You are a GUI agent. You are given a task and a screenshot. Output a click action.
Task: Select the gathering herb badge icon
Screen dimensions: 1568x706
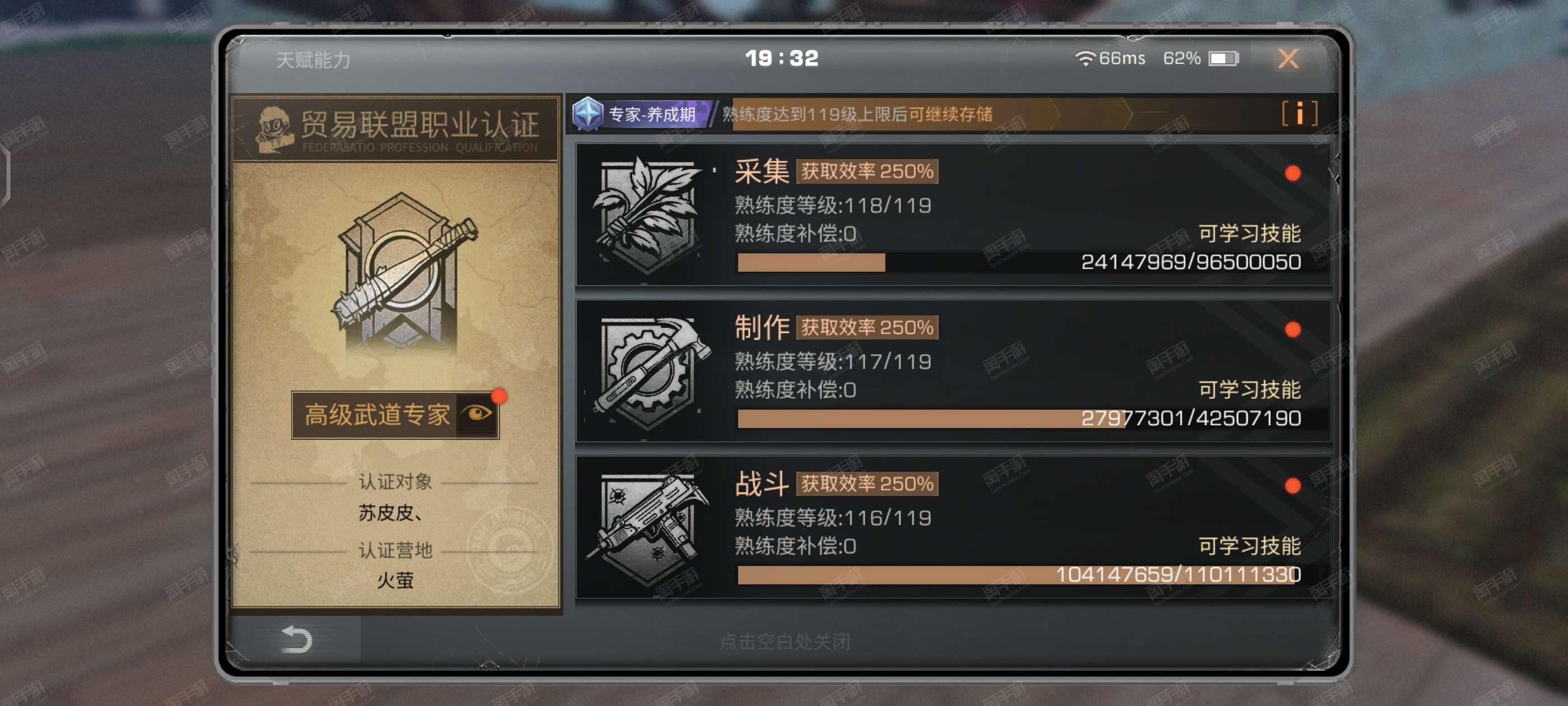click(646, 214)
